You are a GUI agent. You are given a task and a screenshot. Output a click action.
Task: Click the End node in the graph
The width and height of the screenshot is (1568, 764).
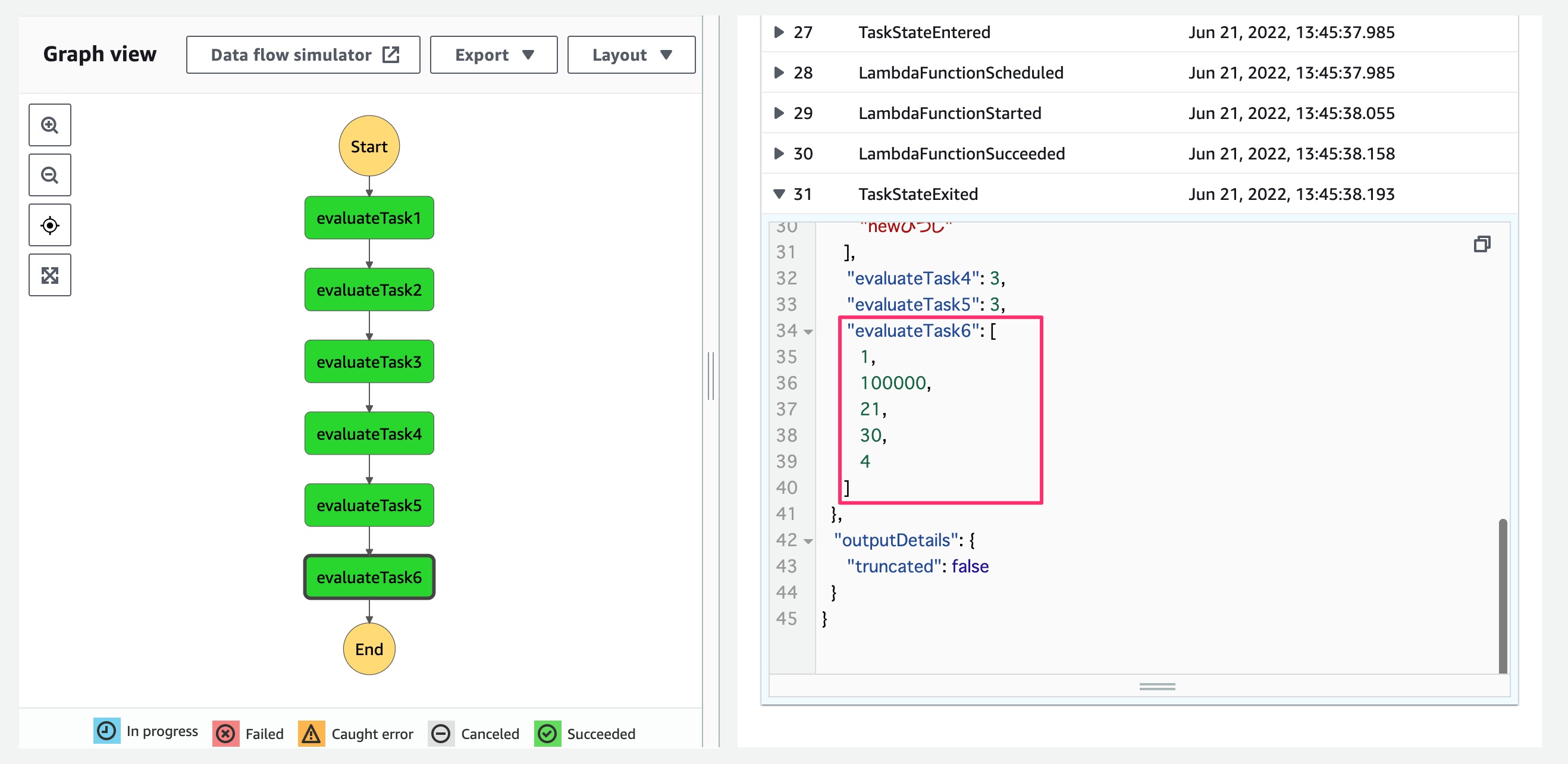click(x=369, y=649)
